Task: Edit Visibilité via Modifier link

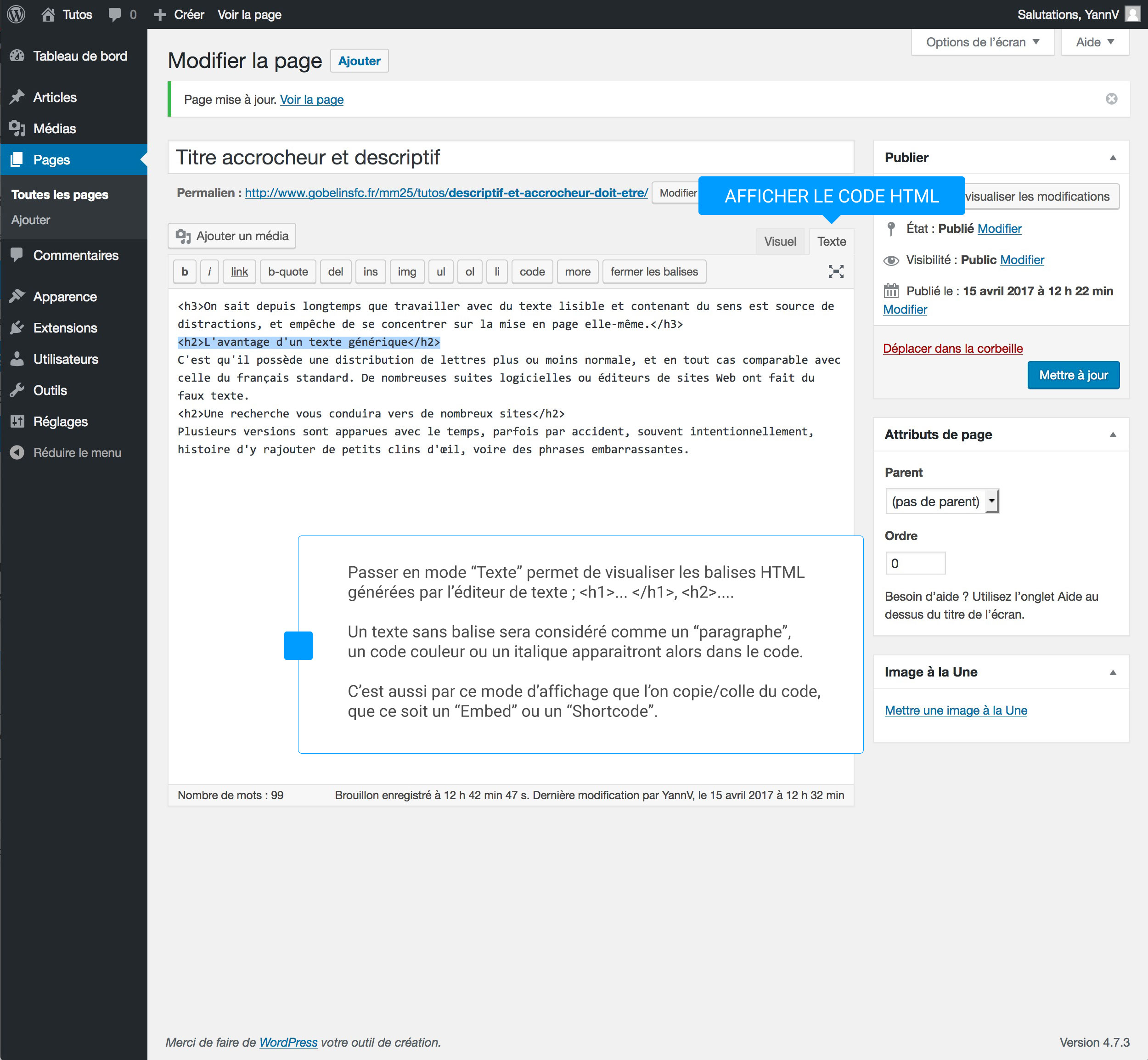Action: click(1022, 260)
